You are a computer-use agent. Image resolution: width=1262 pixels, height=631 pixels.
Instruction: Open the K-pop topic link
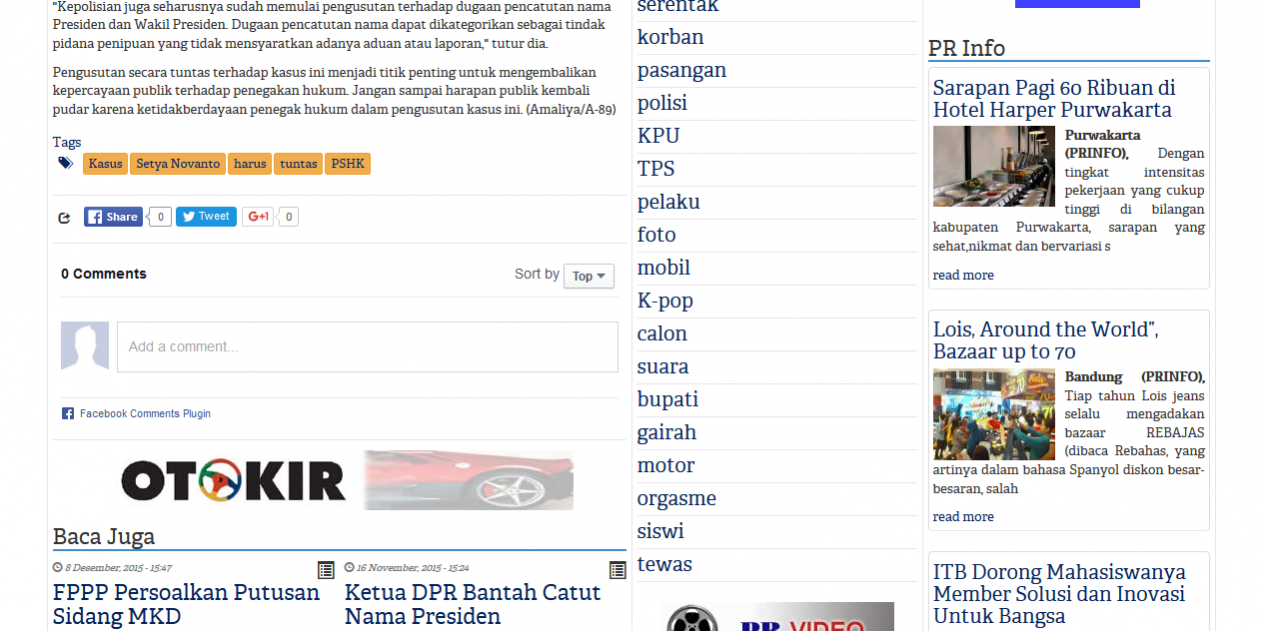665,301
